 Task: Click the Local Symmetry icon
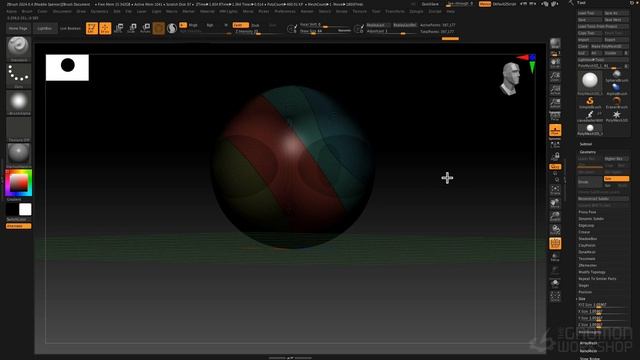click(x=555, y=144)
